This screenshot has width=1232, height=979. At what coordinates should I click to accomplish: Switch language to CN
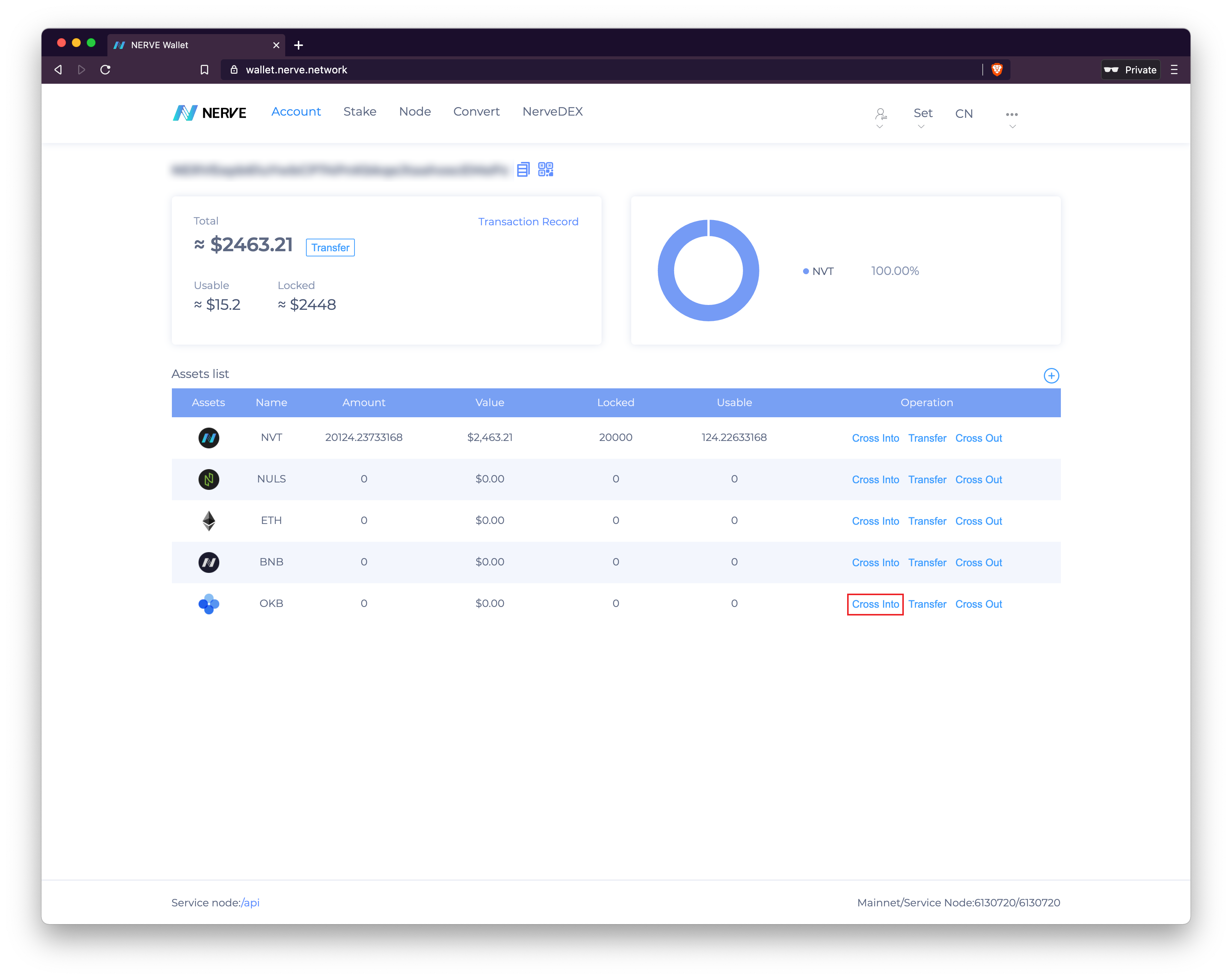click(x=963, y=114)
